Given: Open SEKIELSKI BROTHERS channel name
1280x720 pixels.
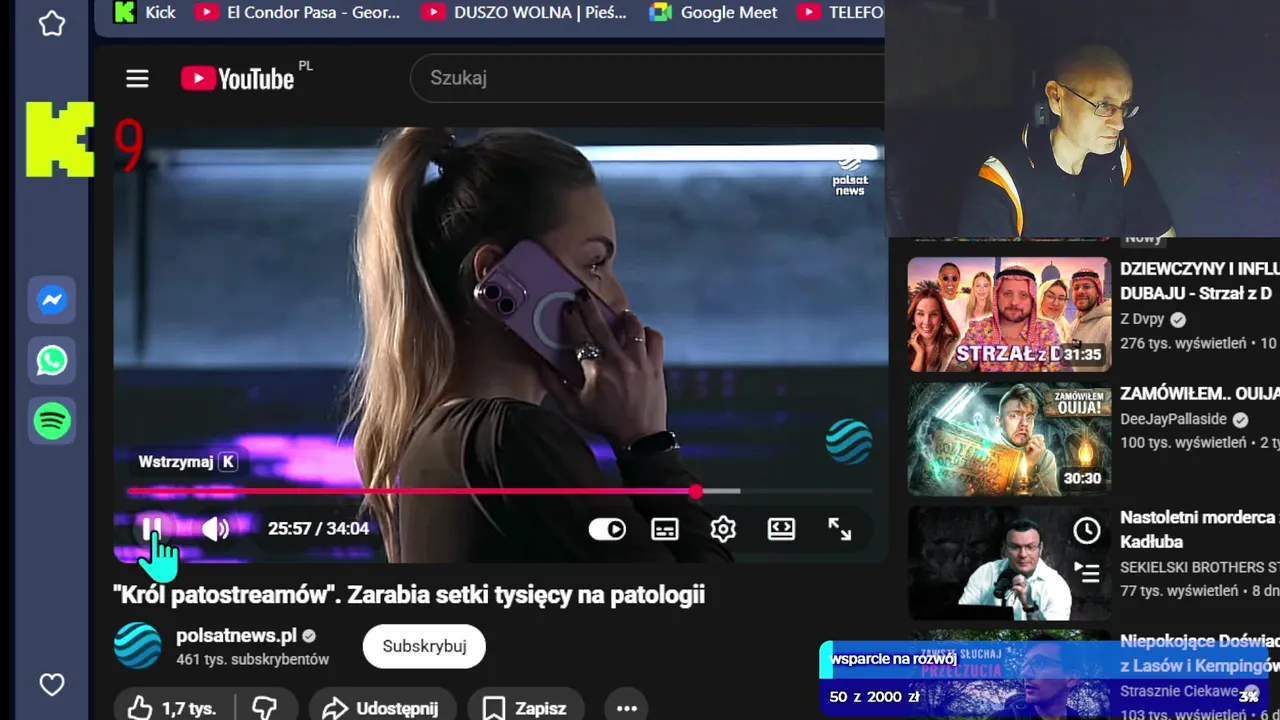Looking at the screenshot, I should tap(1200, 567).
